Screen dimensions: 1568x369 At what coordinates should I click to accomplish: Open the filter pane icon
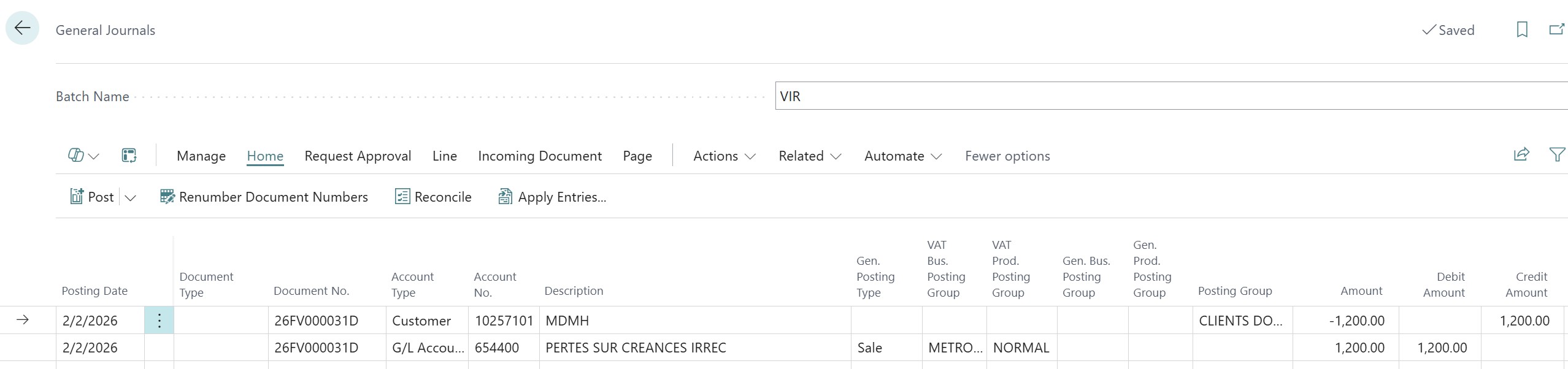1556,154
